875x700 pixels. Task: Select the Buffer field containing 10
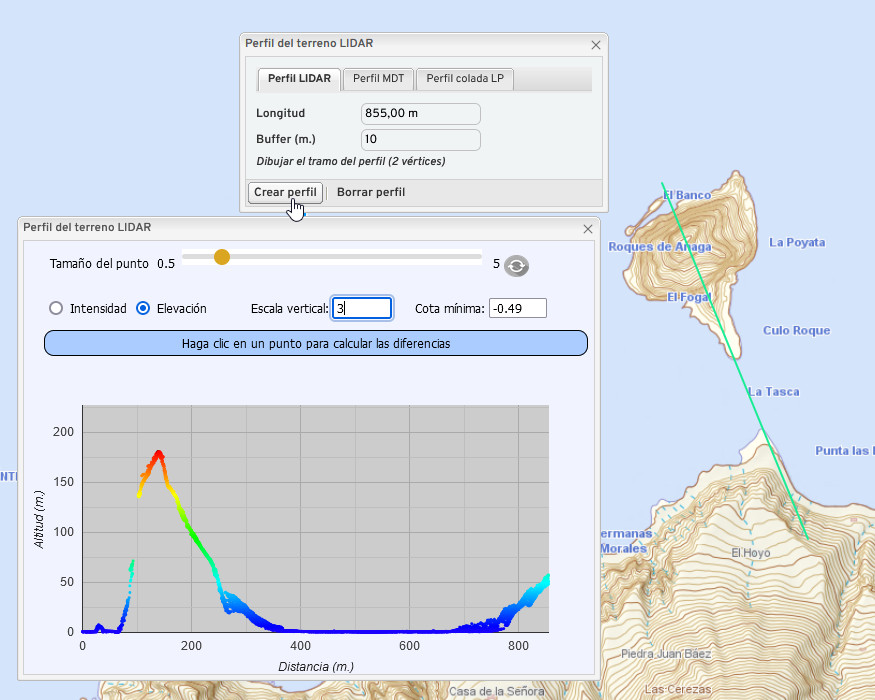(x=420, y=139)
